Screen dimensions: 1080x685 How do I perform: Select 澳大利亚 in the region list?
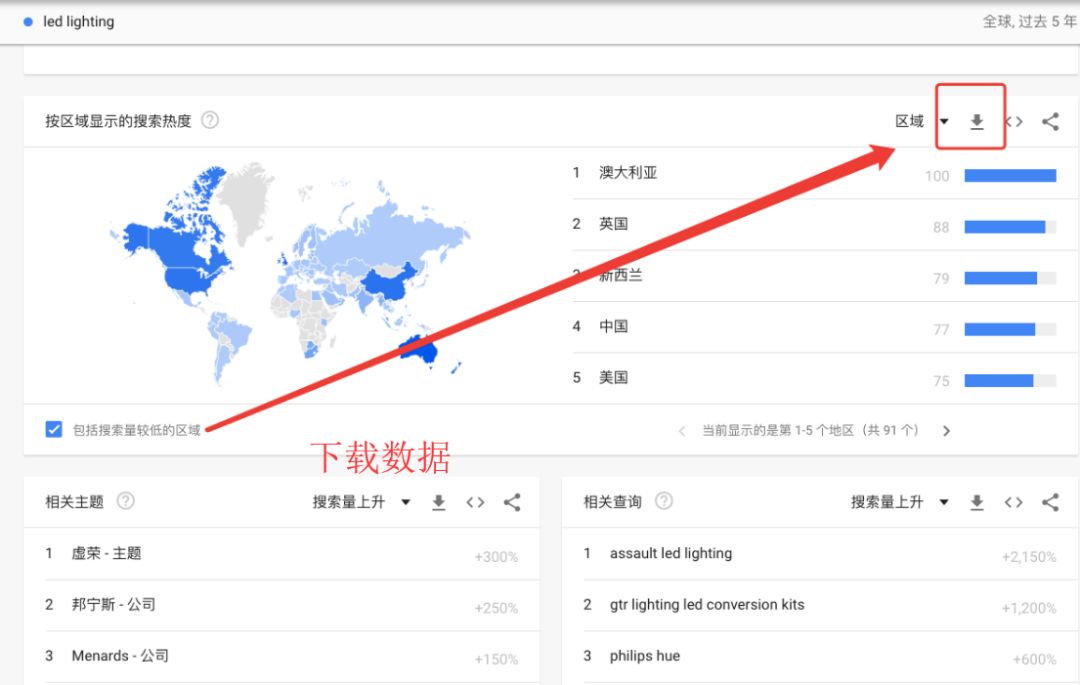coord(628,173)
